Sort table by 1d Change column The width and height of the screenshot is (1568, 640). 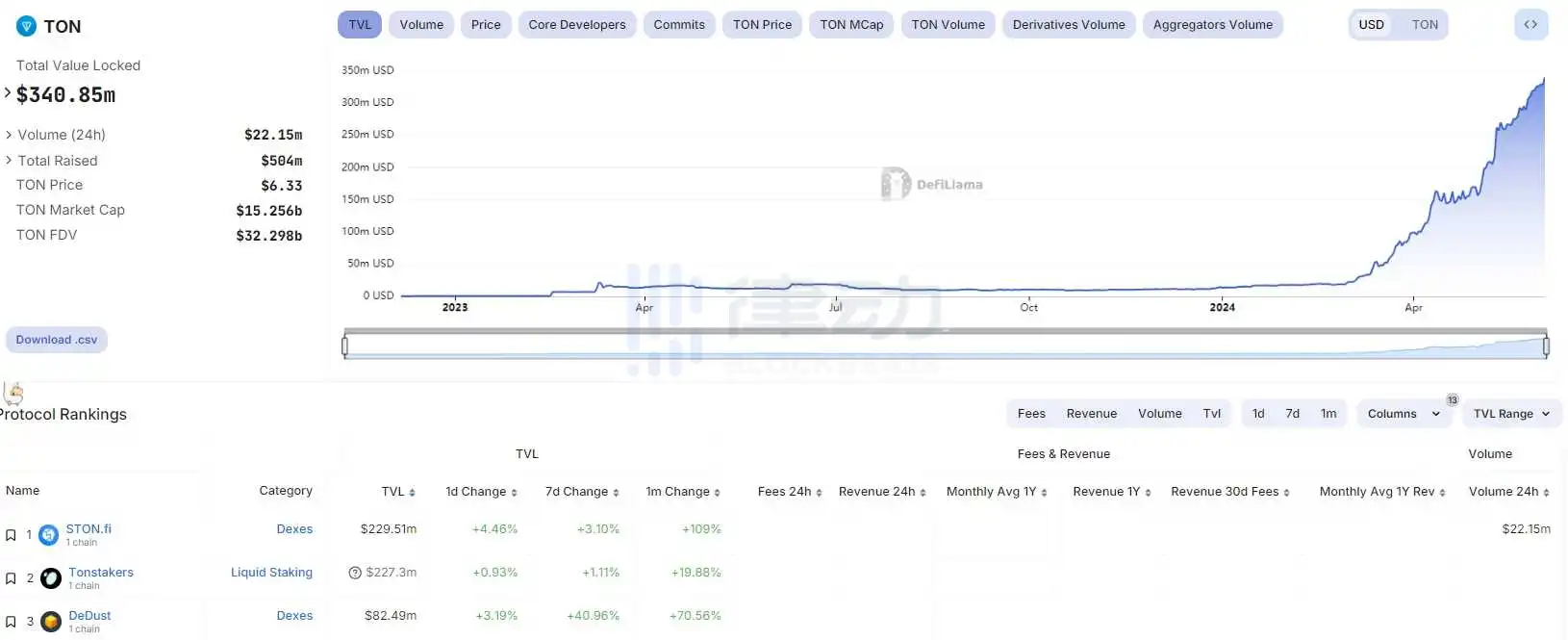click(481, 492)
